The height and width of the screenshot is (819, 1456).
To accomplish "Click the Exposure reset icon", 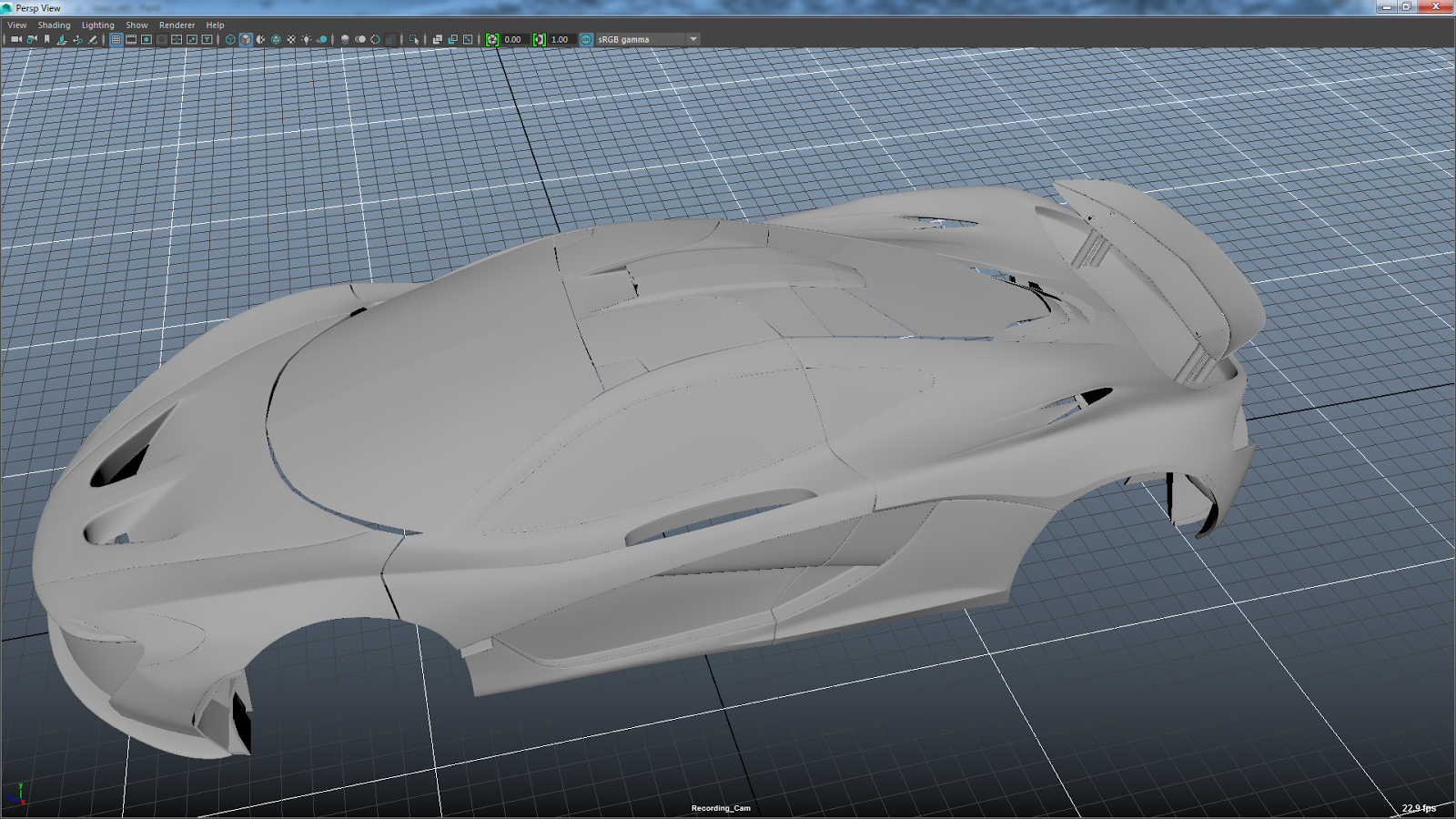I will pyautogui.click(x=492, y=40).
